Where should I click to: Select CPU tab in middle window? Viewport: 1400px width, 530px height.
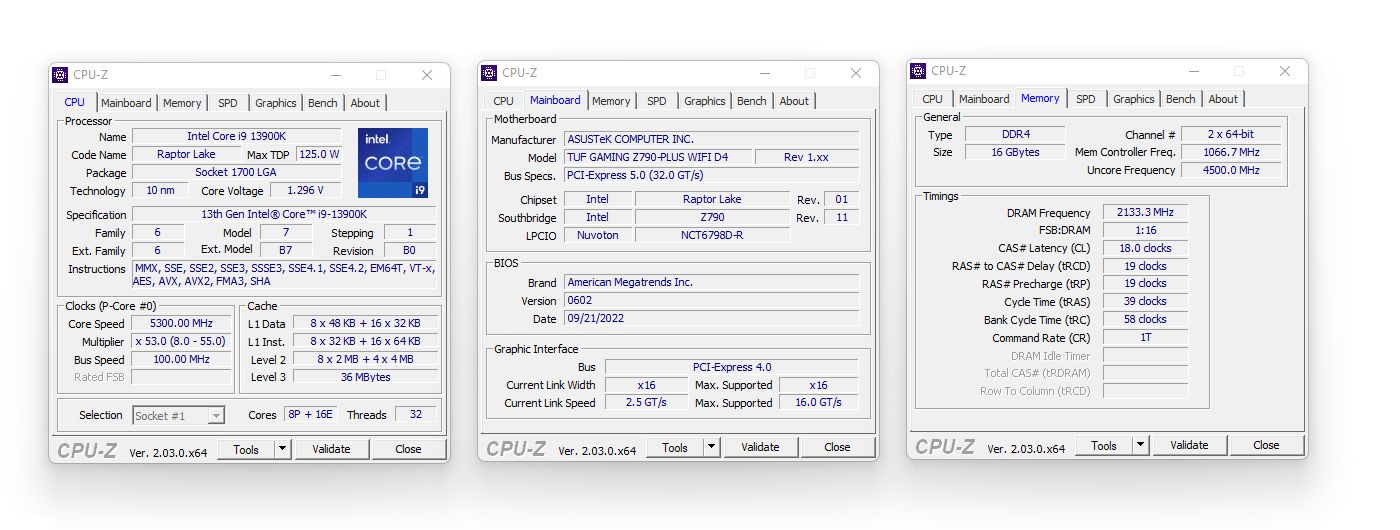(x=504, y=101)
